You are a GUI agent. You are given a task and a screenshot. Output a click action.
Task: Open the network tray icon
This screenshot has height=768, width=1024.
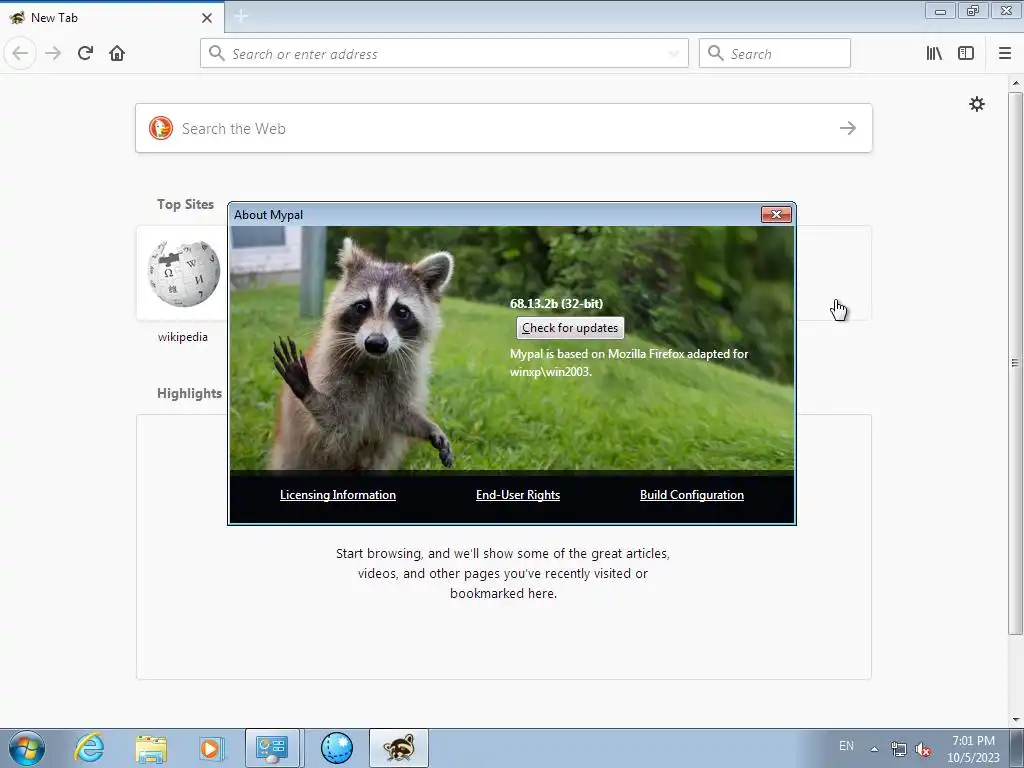899,749
